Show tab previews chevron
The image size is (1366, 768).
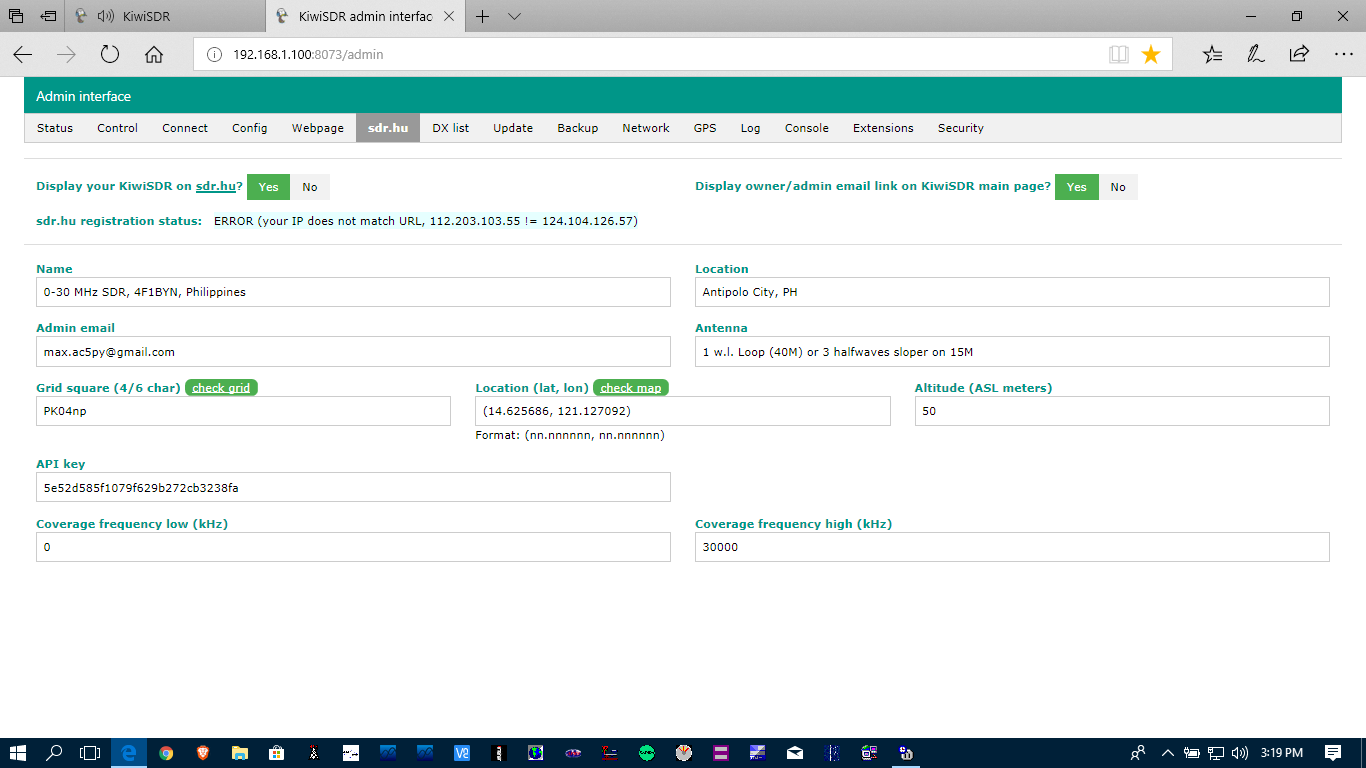(514, 16)
